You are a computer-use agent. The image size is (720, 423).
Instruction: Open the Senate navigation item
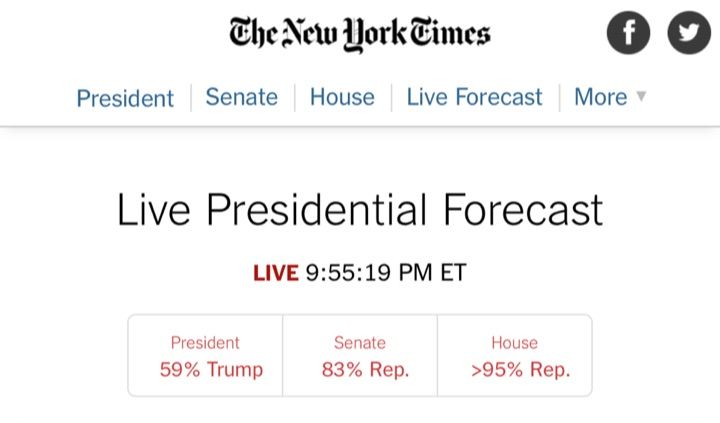(x=241, y=97)
